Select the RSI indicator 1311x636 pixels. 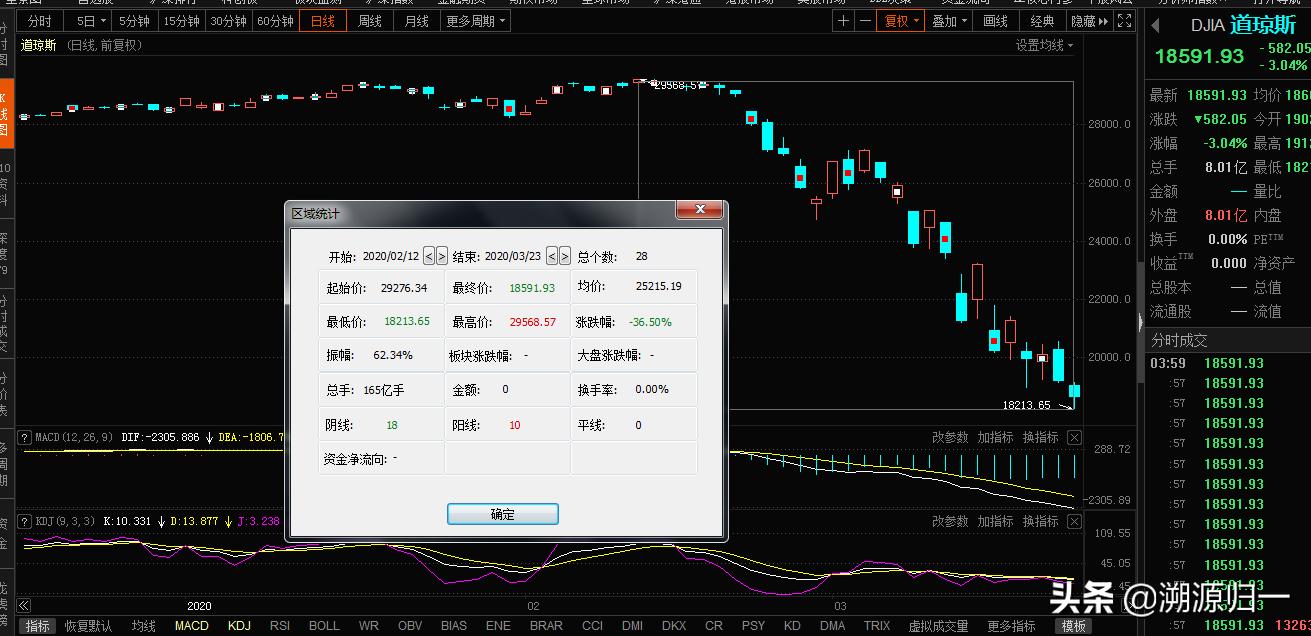click(x=280, y=626)
